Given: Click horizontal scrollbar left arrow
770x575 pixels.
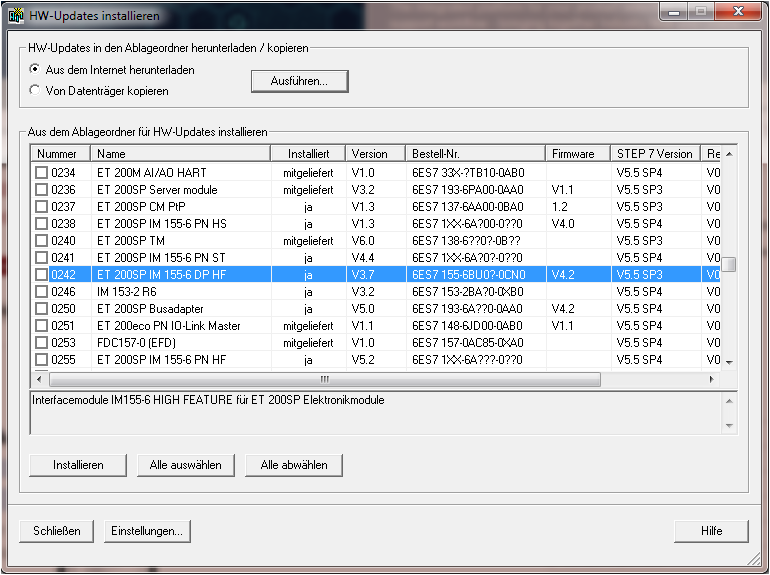Looking at the screenshot, I should point(39,379).
